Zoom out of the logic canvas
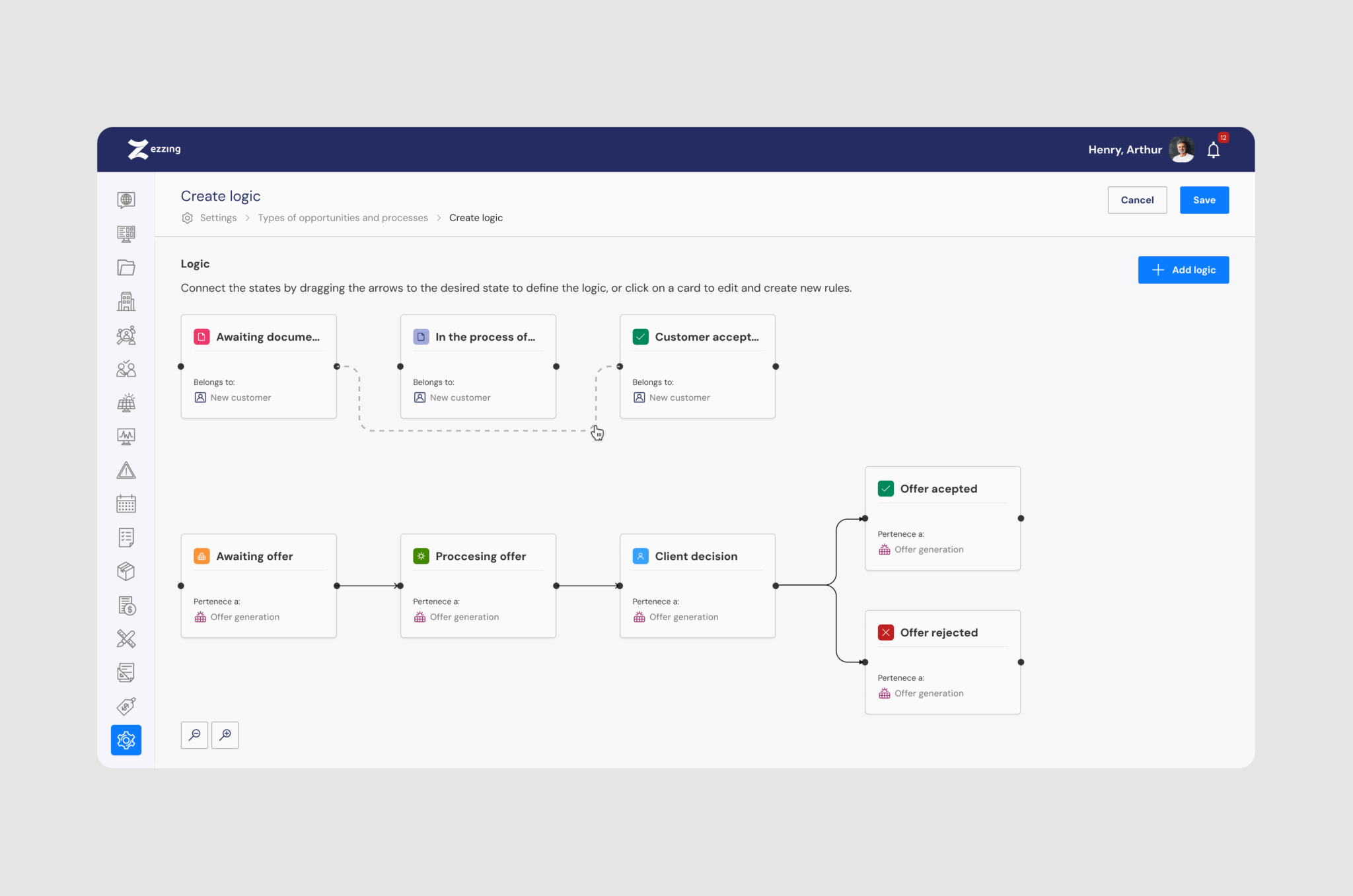This screenshot has height=896, width=1353. (x=194, y=735)
